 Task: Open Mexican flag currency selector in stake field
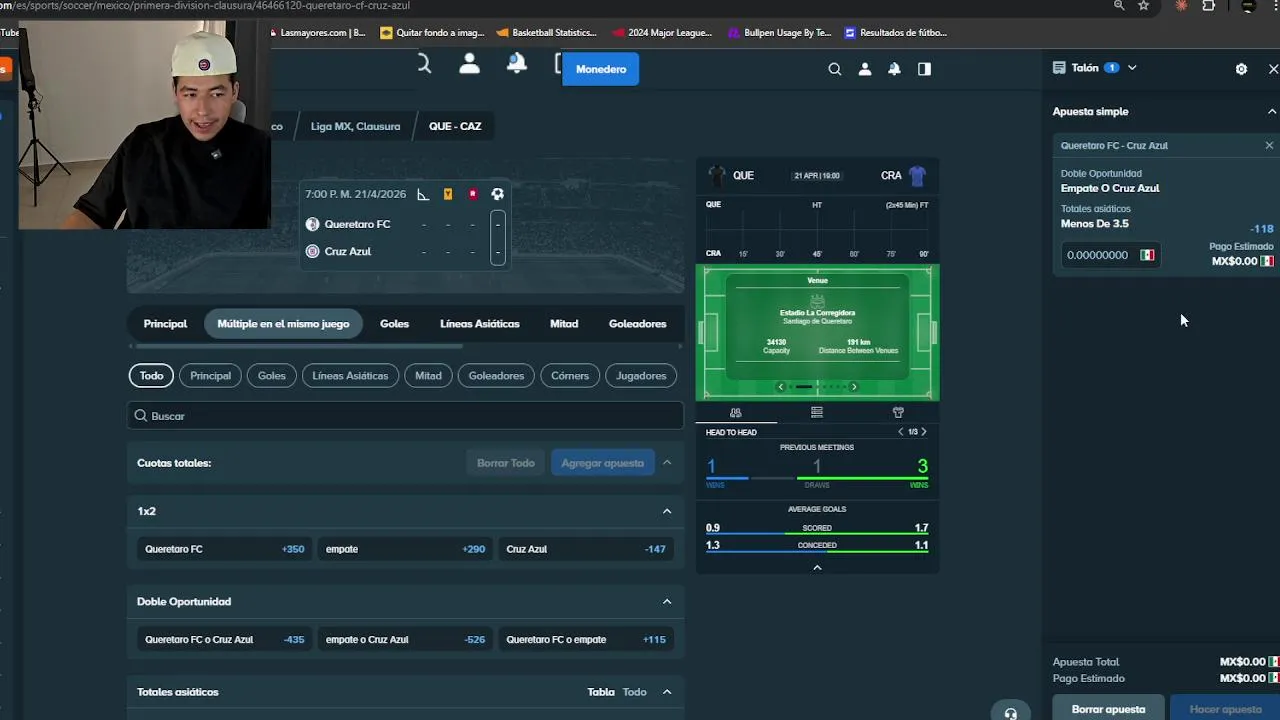(1147, 255)
